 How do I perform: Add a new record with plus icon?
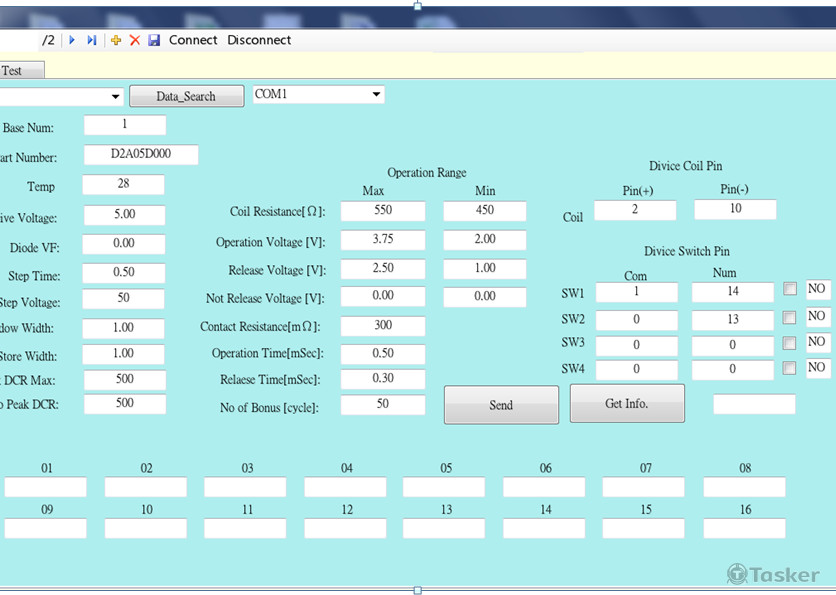pyautogui.click(x=116, y=40)
